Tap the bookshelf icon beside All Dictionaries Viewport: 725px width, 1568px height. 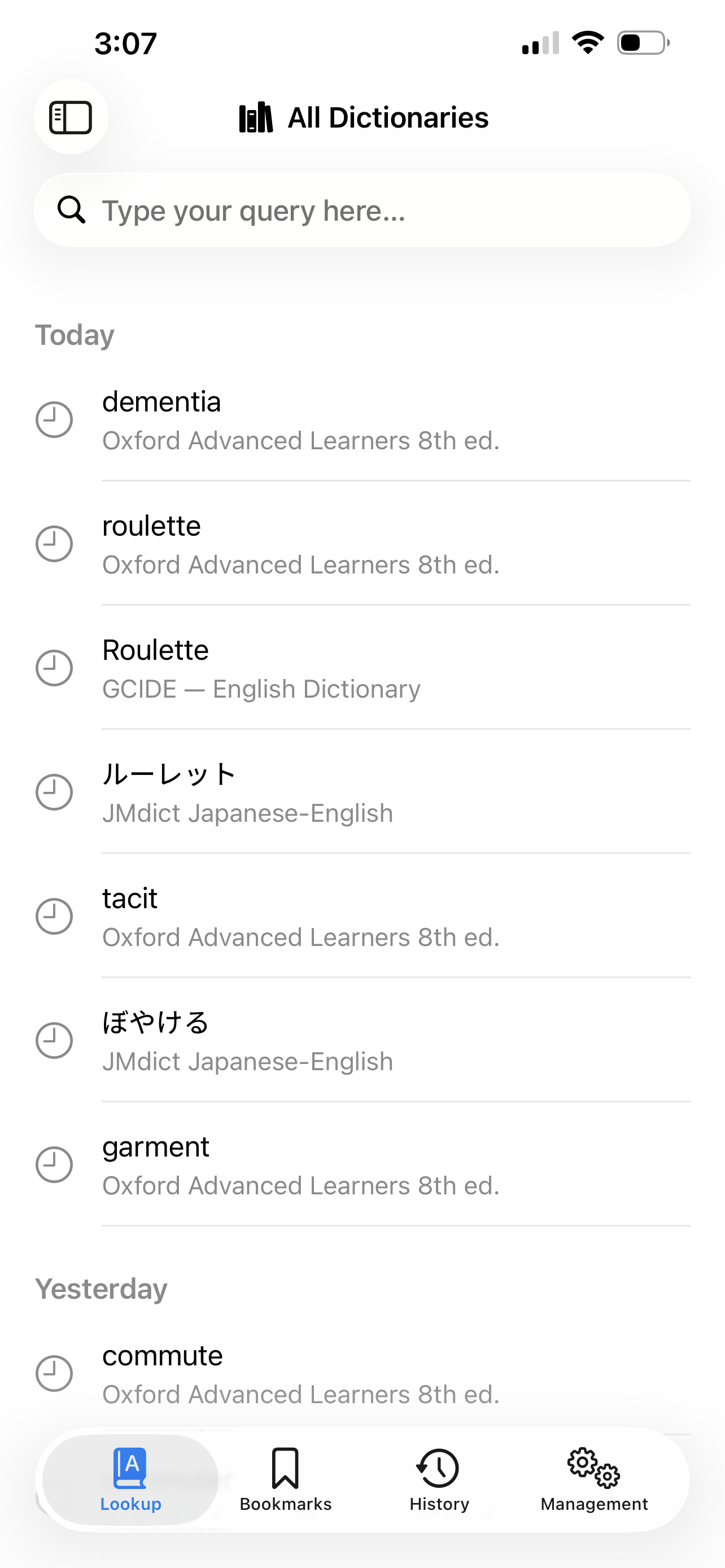pyautogui.click(x=256, y=117)
